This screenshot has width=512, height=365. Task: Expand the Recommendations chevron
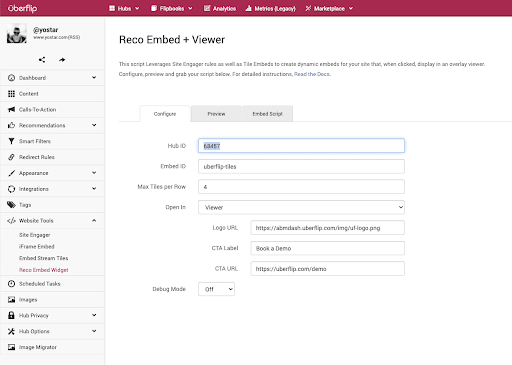coord(94,125)
